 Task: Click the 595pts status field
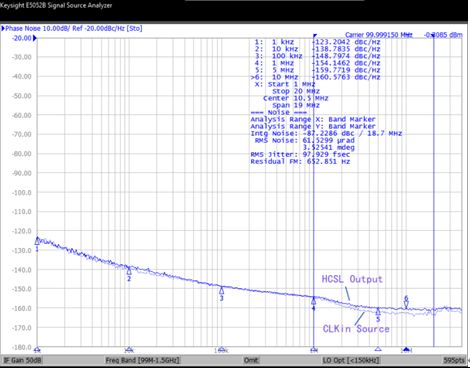click(454, 360)
